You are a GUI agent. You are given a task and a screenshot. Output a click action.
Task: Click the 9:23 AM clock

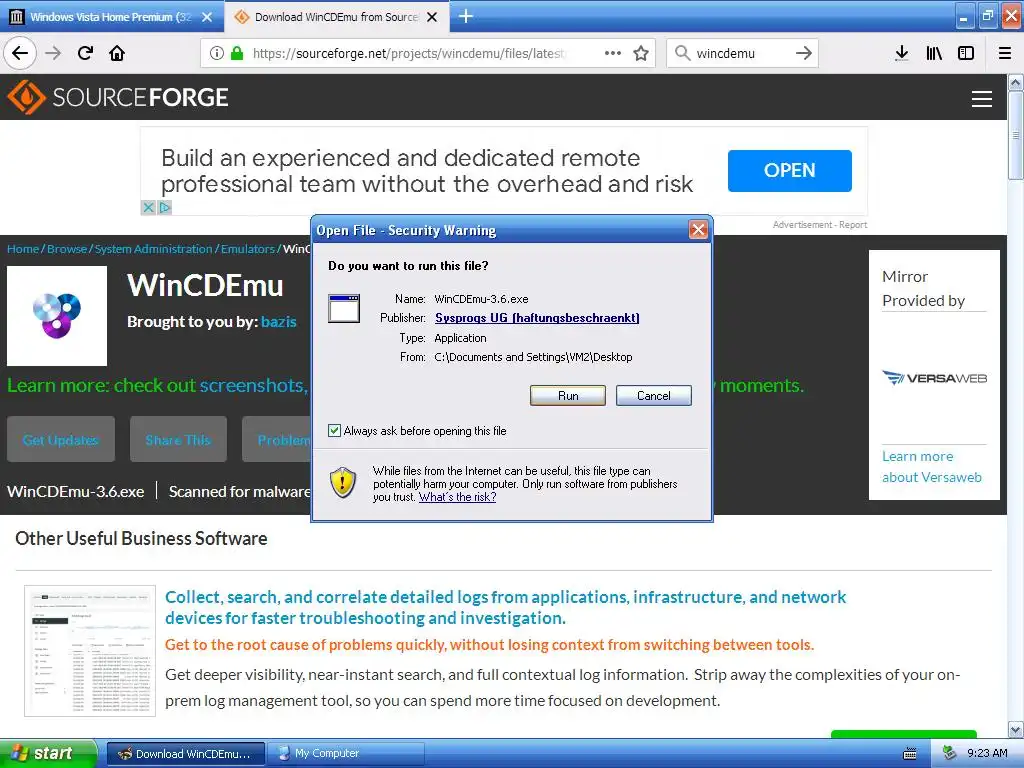(987, 754)
